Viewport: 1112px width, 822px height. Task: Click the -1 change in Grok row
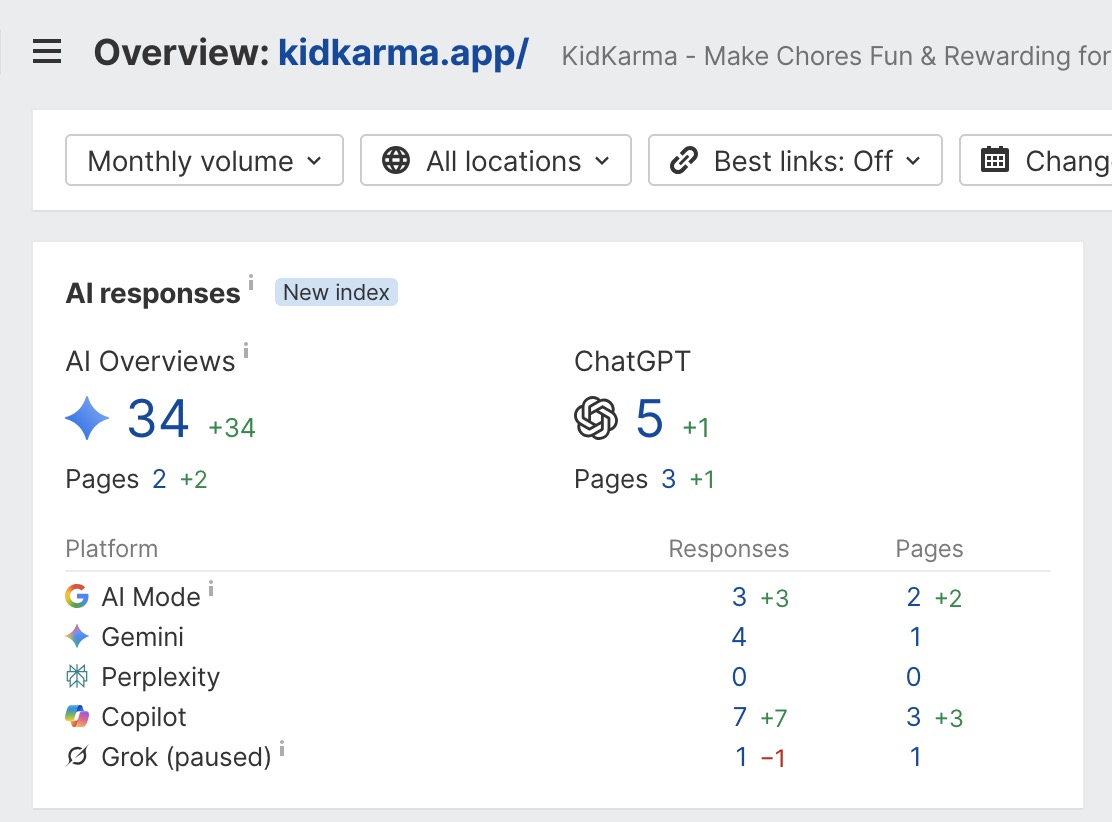click(772, 758)
